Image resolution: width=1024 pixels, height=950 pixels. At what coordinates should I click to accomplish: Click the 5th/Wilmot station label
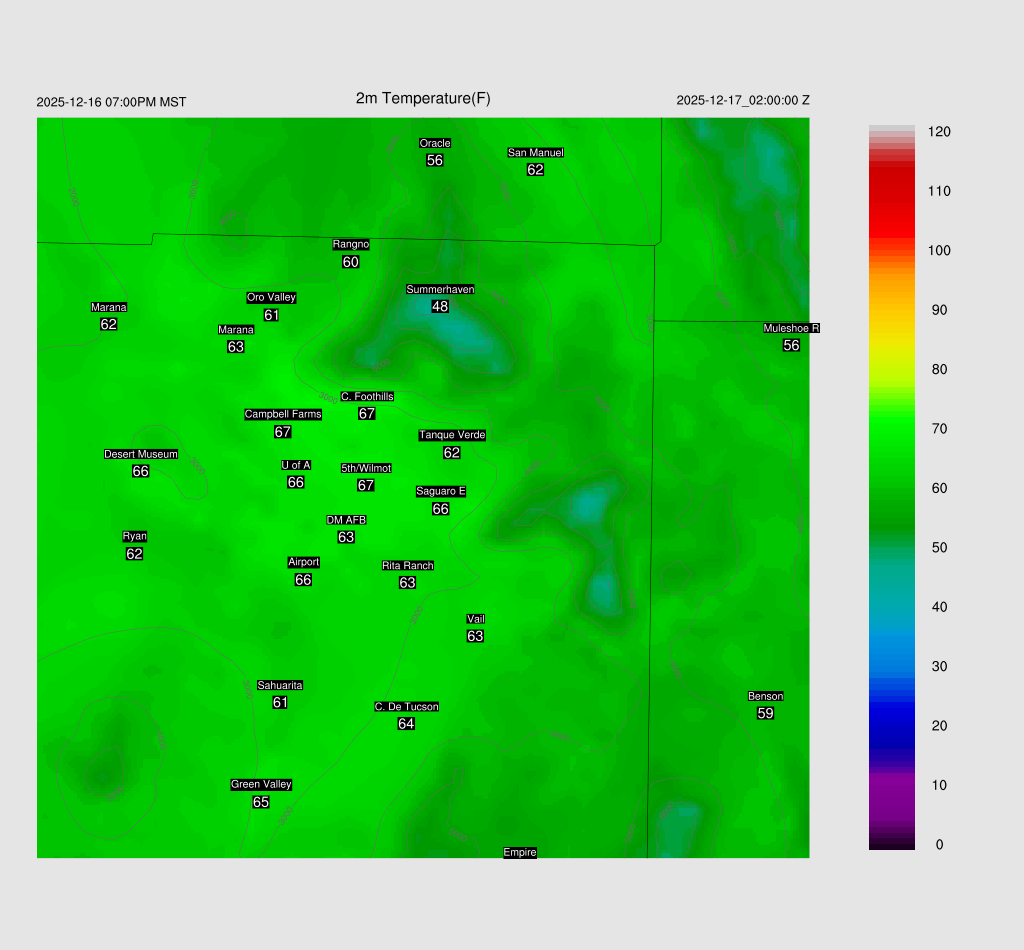(366, 469)
